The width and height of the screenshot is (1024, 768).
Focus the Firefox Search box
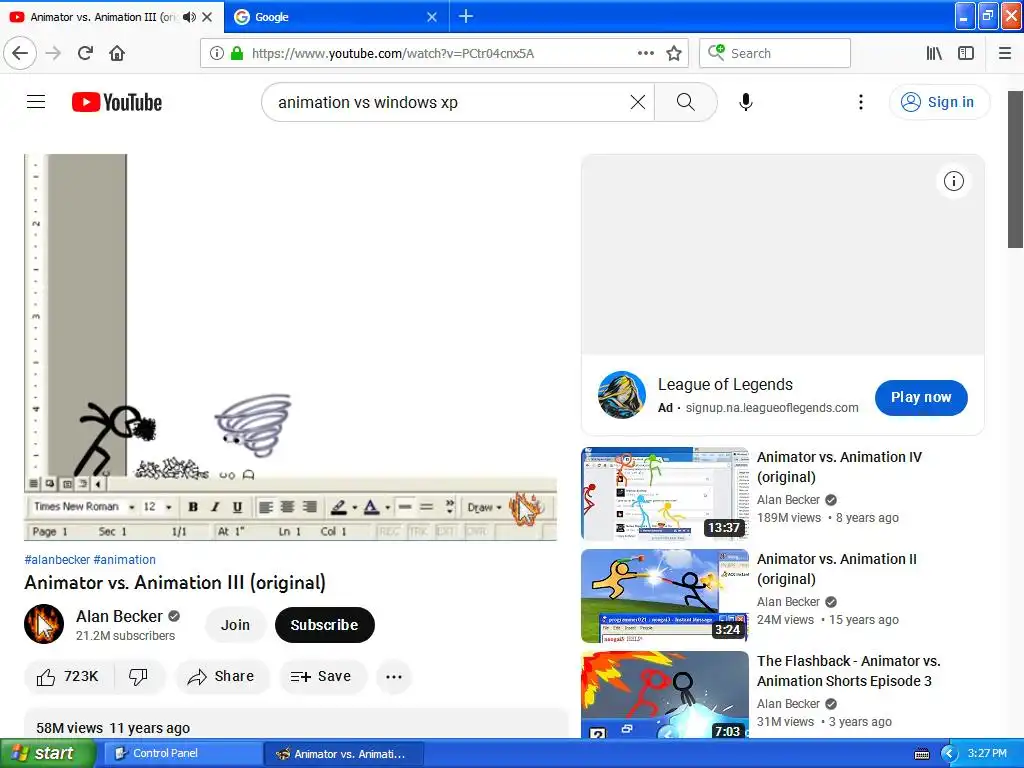(x=775, y=54)
